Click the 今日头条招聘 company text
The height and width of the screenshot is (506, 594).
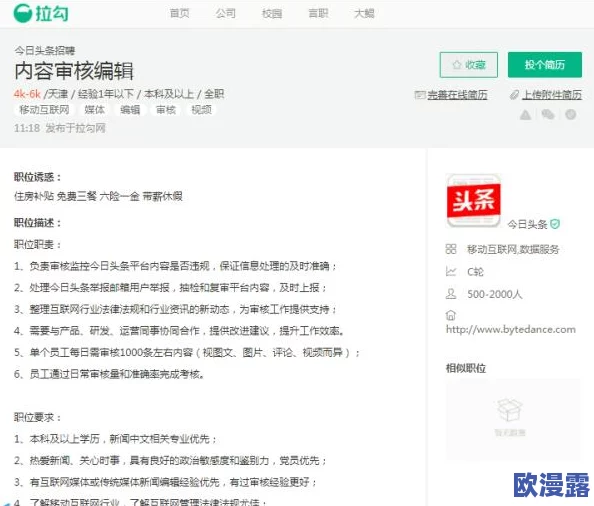[45, 50]
